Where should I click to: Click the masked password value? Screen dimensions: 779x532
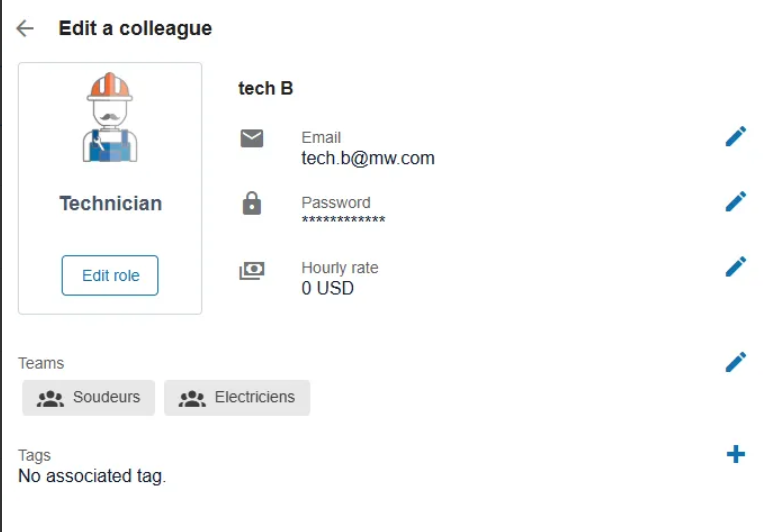[x=343, y=220]
